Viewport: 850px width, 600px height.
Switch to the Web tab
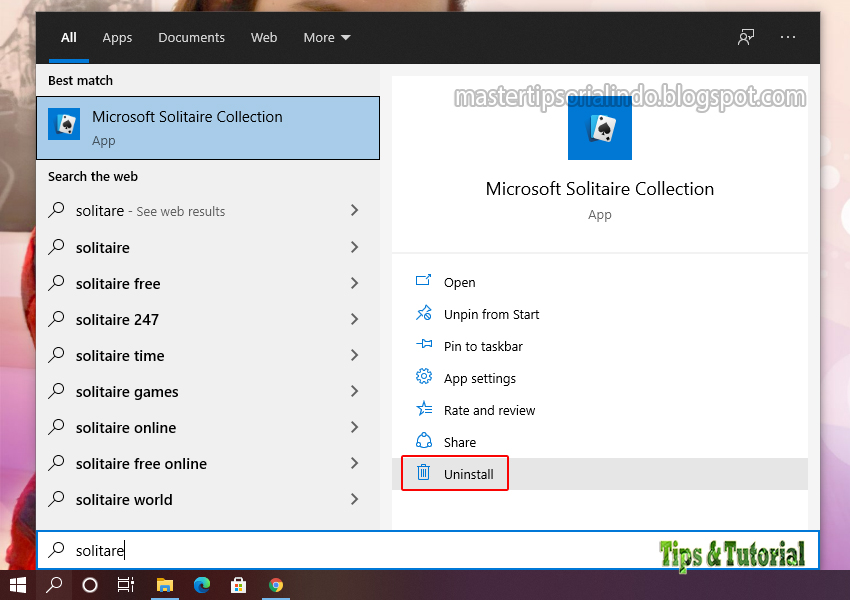264,37
